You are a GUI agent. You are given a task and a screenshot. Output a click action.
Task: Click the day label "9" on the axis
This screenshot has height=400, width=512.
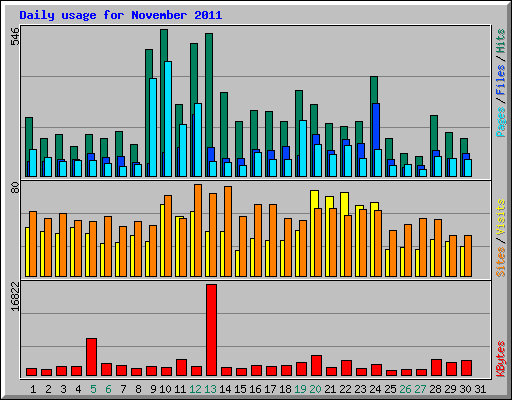coord(153,389)
